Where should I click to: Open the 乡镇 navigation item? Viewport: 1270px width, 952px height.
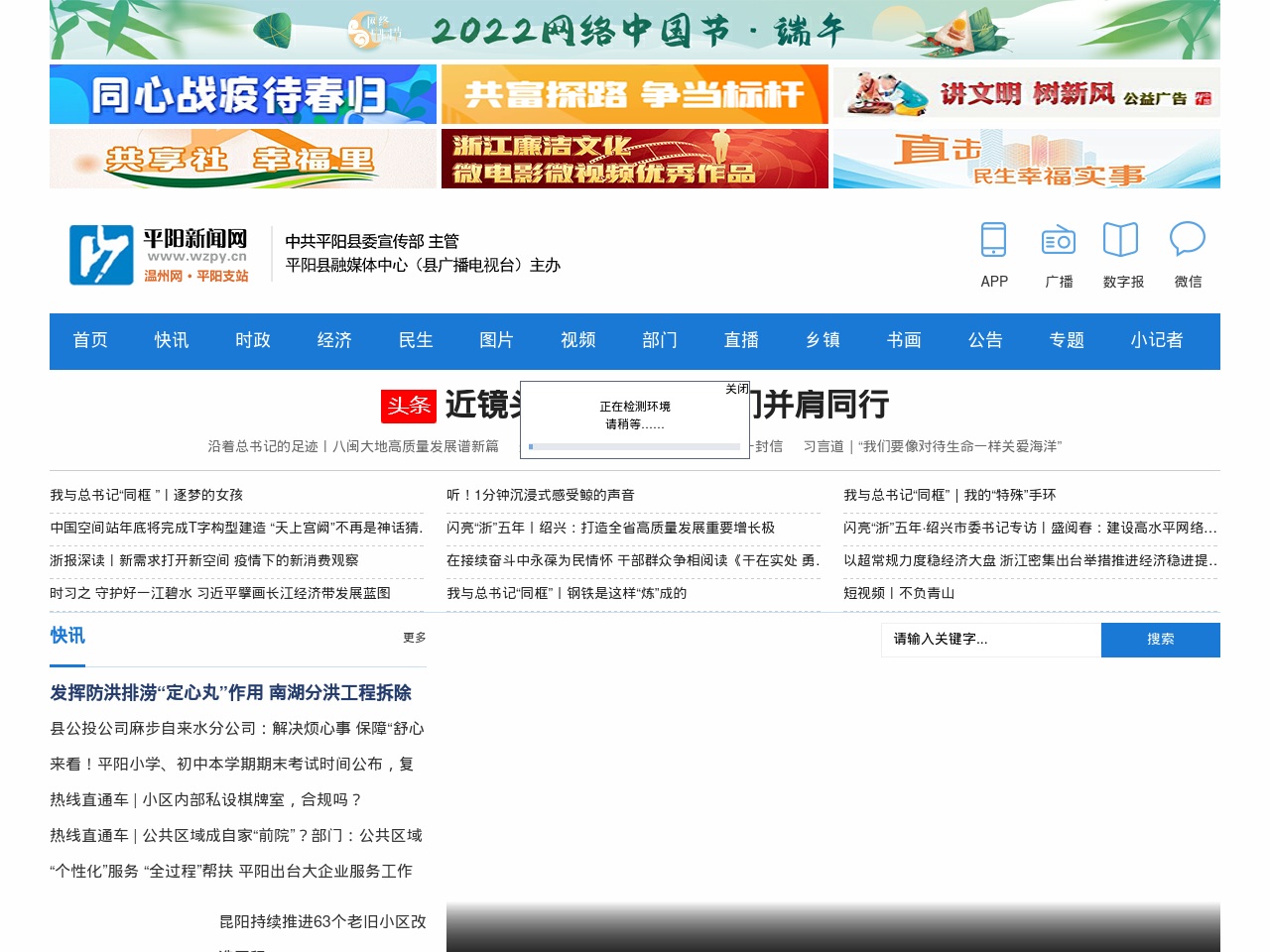click(x=823, y=340)
